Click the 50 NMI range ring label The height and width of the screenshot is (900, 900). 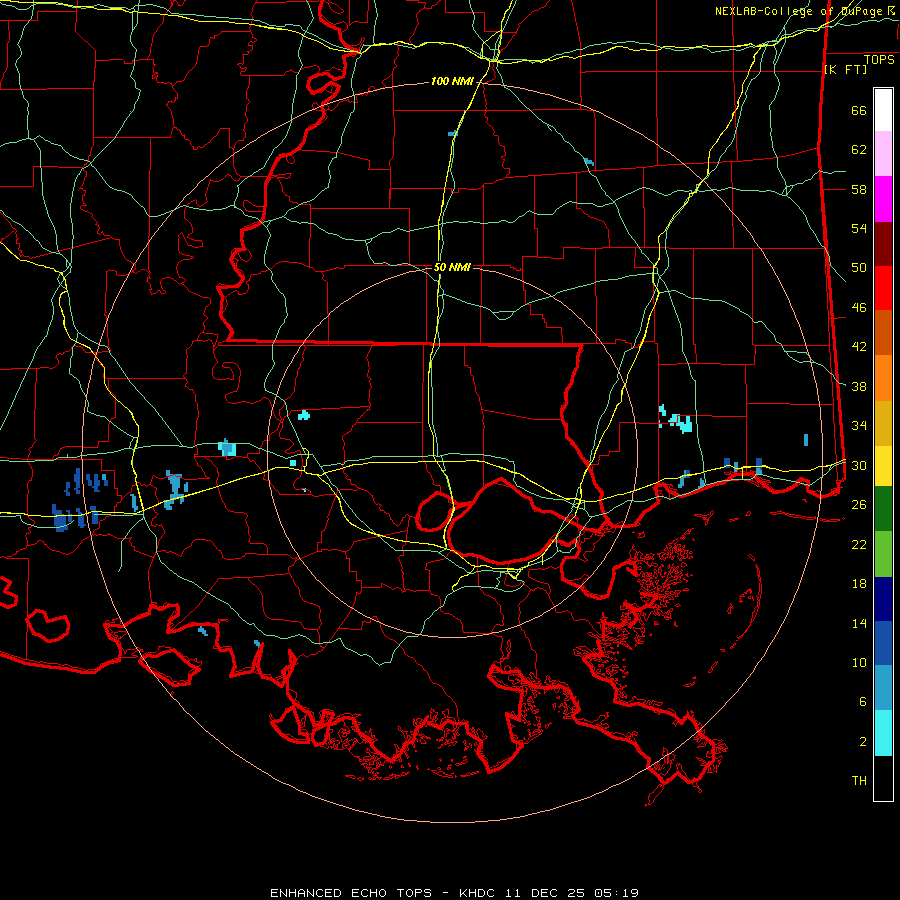[x=452, y=267]
